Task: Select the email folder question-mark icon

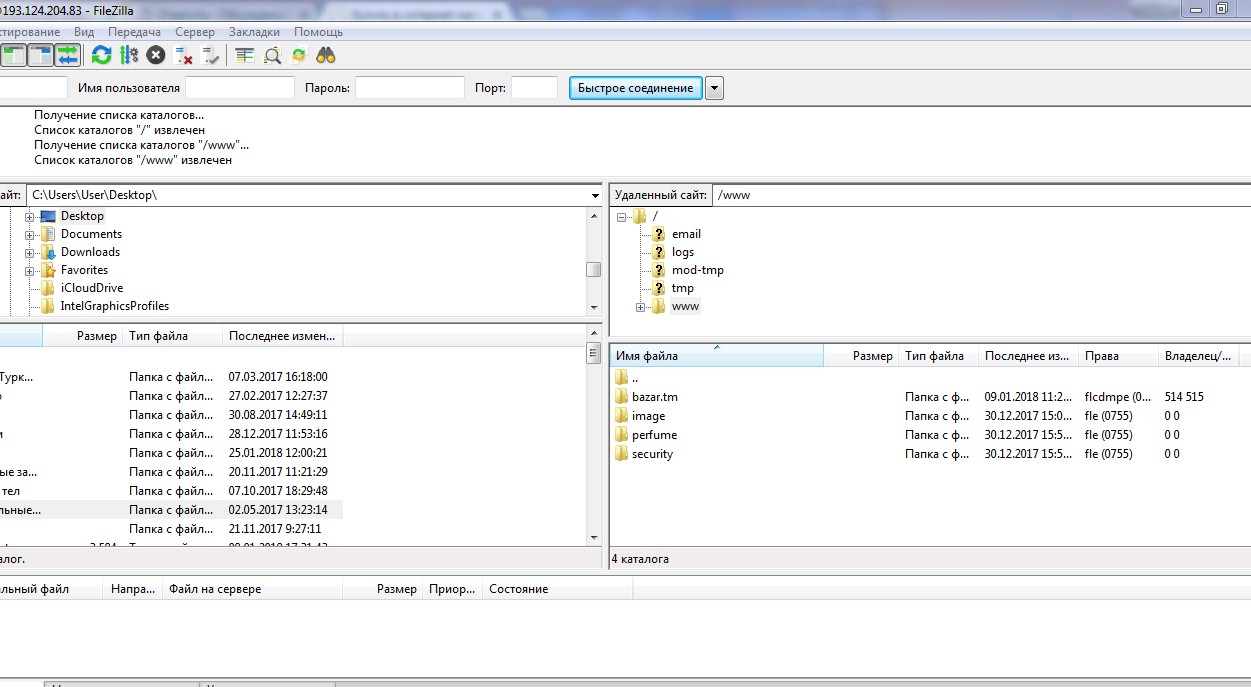Action: (x=659, y=234)
